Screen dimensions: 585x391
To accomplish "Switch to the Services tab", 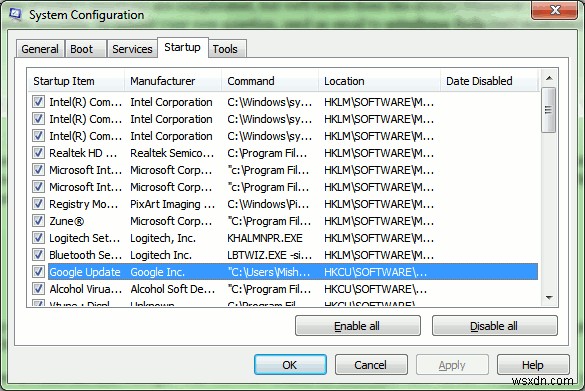I will 132,49.
